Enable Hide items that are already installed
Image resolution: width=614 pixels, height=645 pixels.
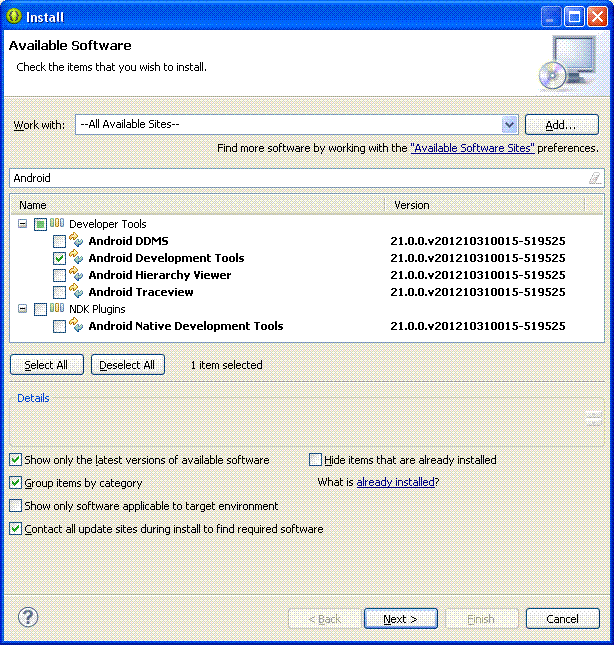coord(315,459)
